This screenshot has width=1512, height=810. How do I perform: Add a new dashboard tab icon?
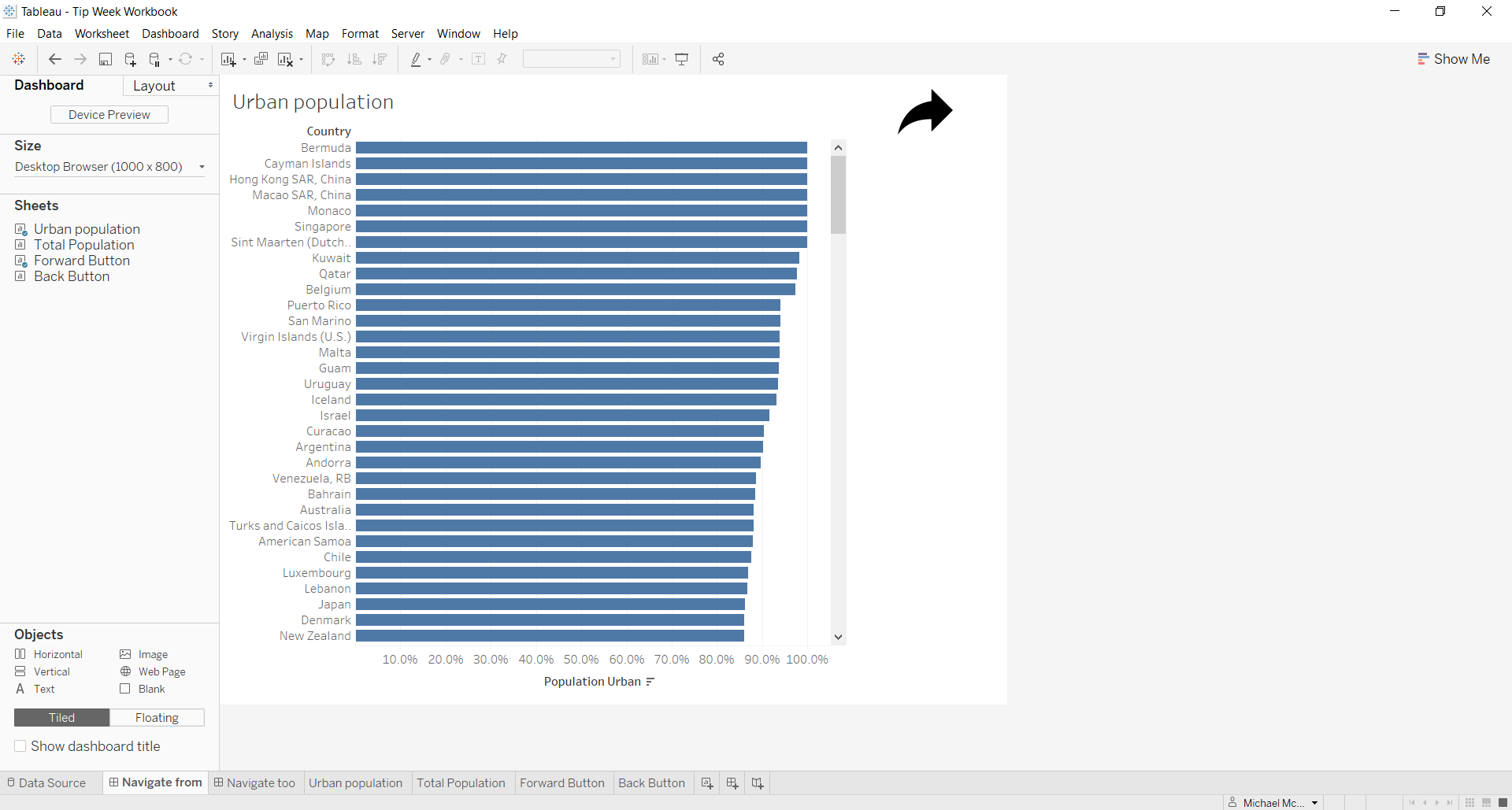click(732, 783)
